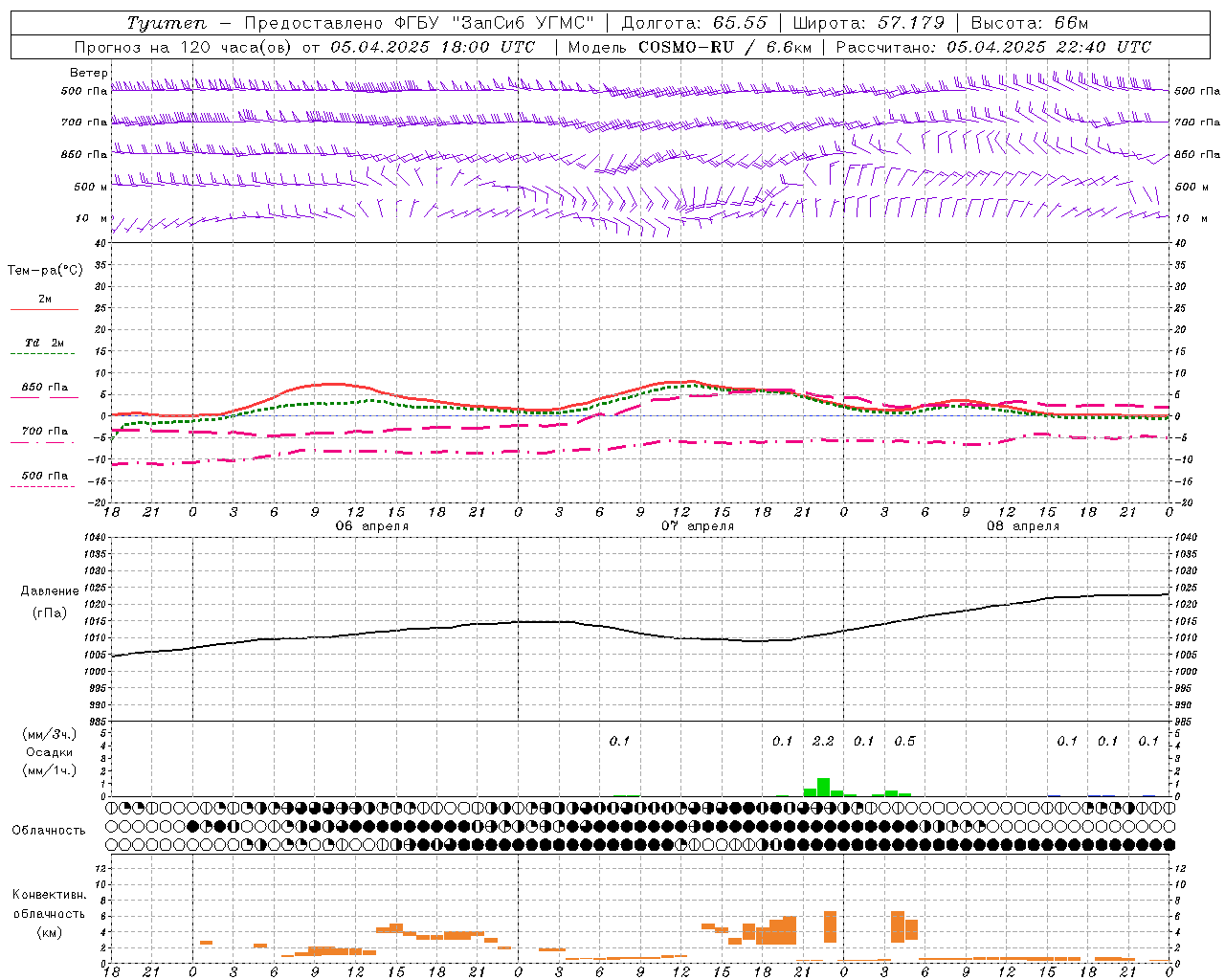This screenshot has width=1225, height=980.
Task: Click the 'Осадки' precipitation label
Action: pyautogui.click(x=49, y=752)
